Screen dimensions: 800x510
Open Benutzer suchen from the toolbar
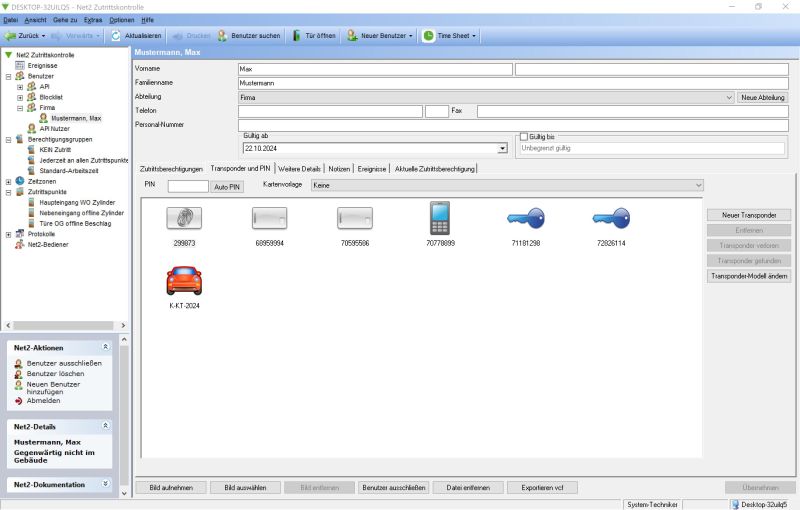[223, 35]
